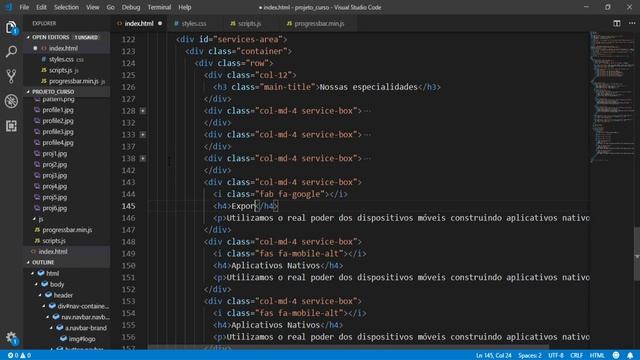Select profile4.jpg in the file tree
This screenshot has height=360, width=640.
(x=58, y=143)
